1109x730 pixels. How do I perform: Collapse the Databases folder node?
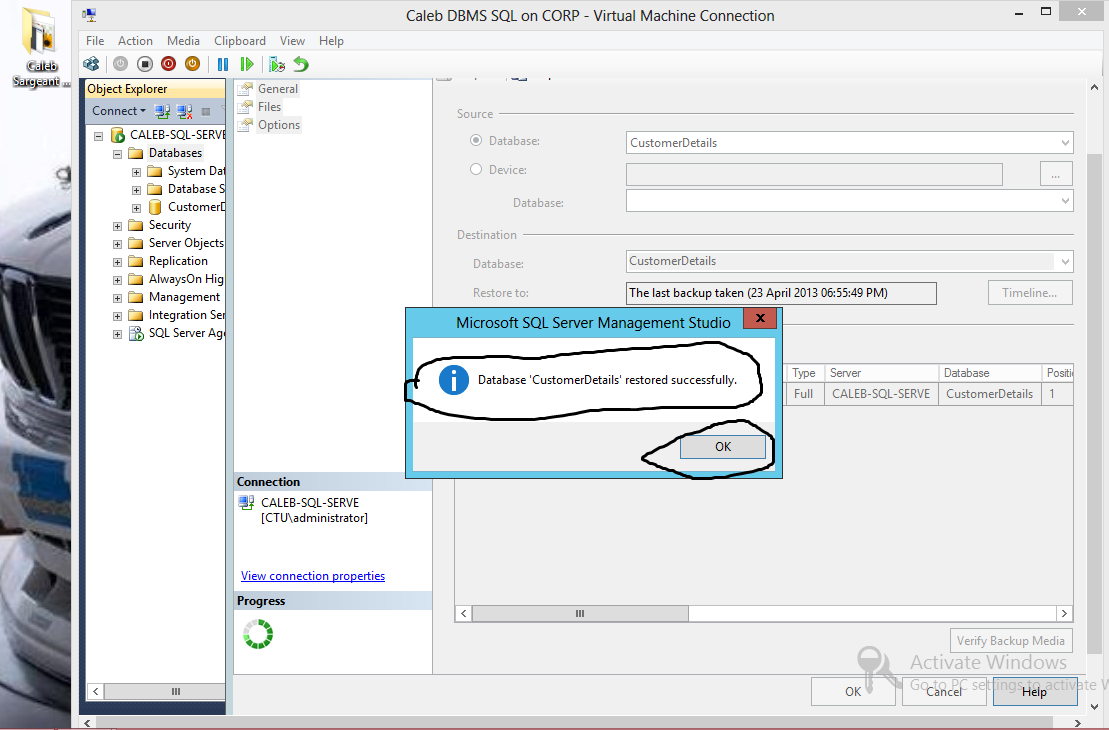[x=117, y=153]
